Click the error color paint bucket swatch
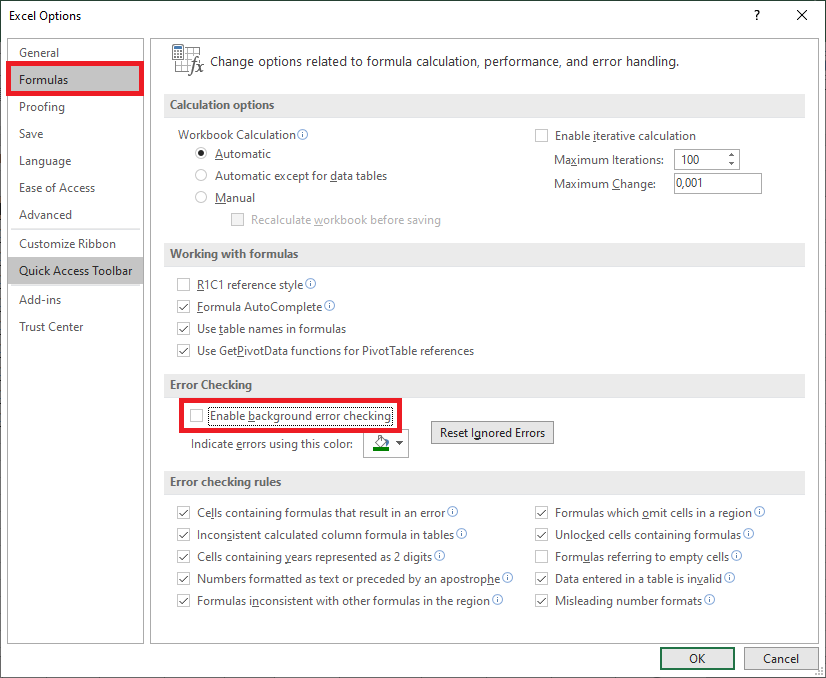Image resolution: width=826 pixels, height=678 pixels. pyautogui.click(x=381, y=443)
